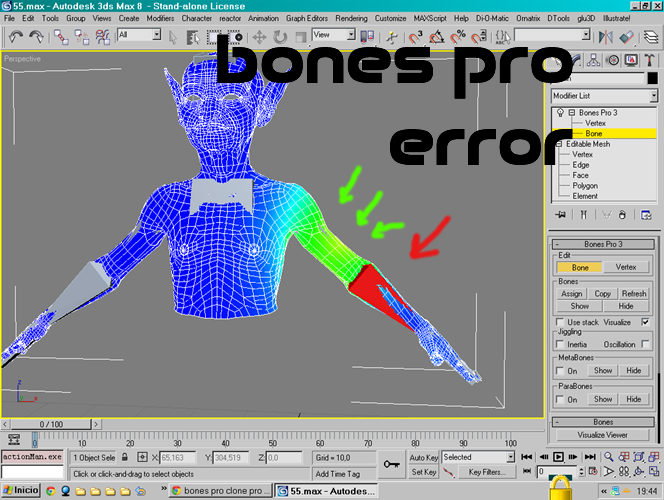Open the Animation menu
The image size is (664, 500).
263,18
